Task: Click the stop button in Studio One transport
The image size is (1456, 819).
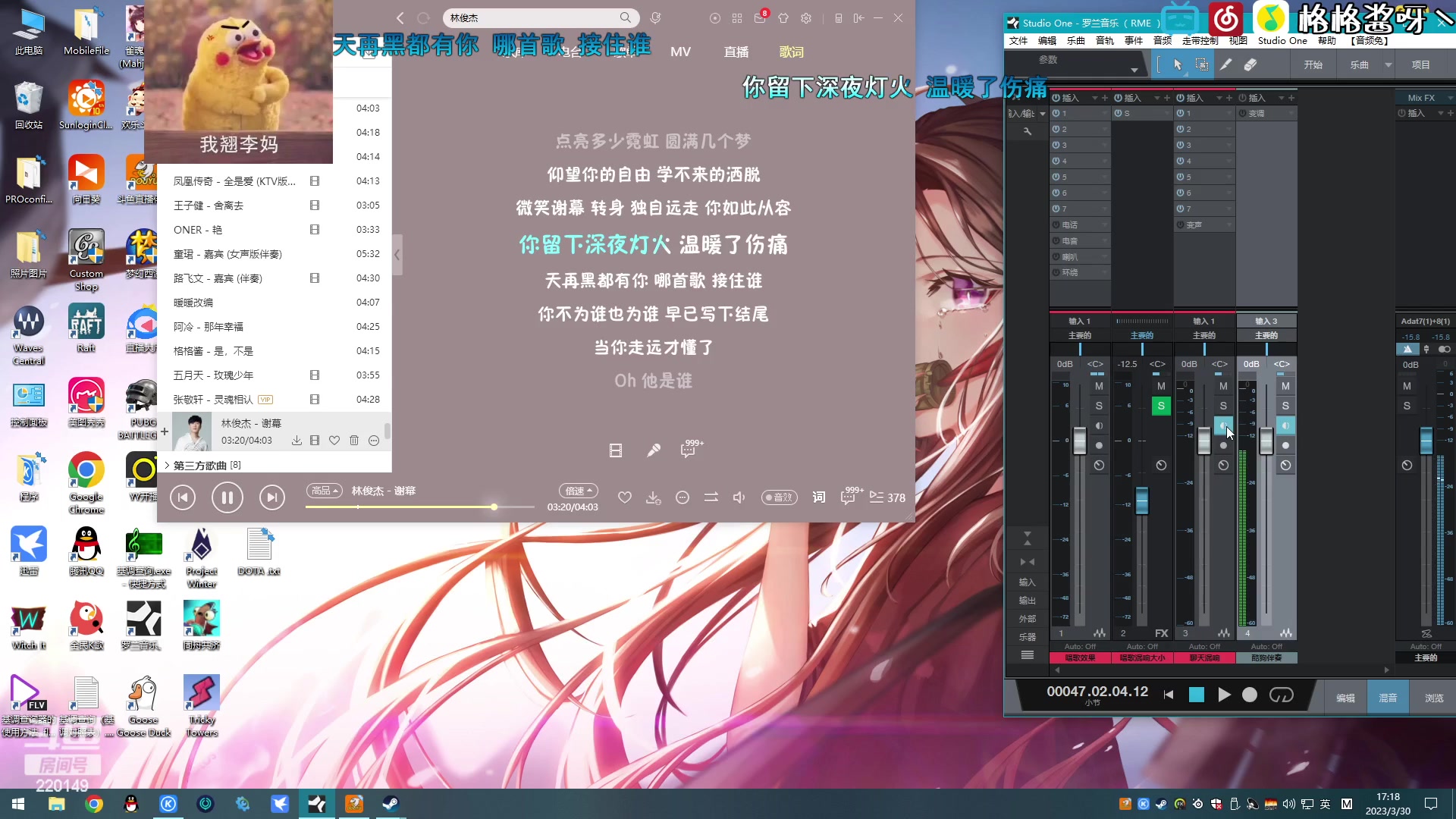Action: click(1197, 695)
